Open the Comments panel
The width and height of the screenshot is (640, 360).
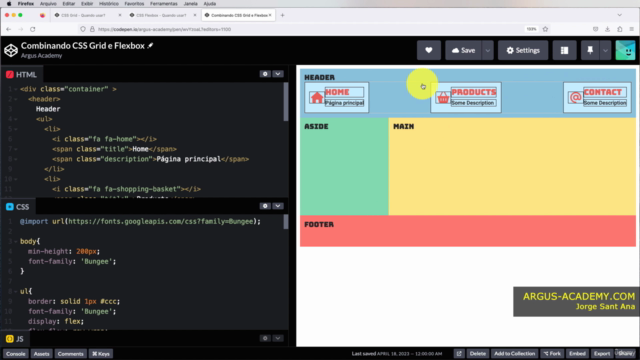pos(70,353)
